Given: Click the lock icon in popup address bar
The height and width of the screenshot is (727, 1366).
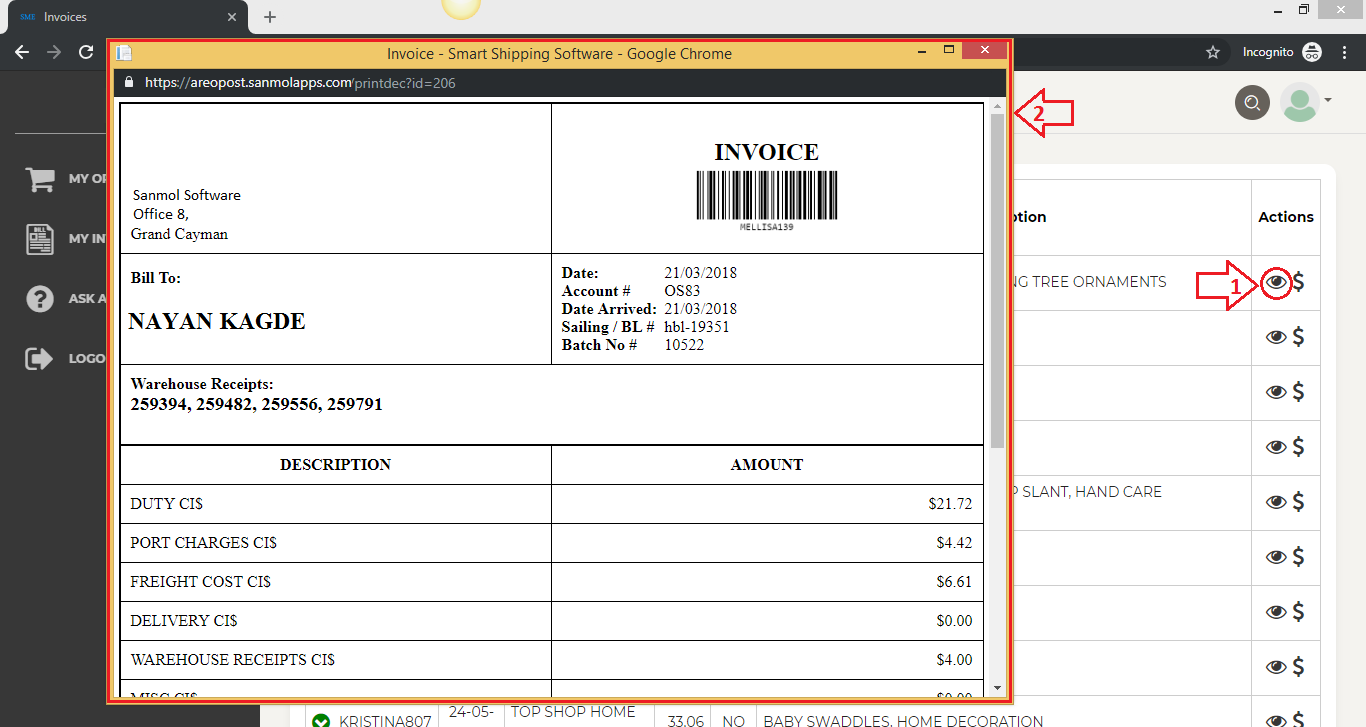Looking at the screenshot, I should tap(128, 83).
